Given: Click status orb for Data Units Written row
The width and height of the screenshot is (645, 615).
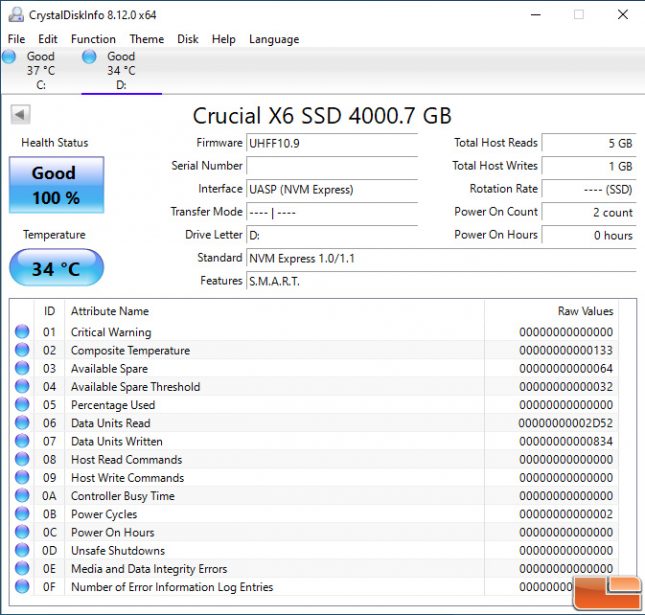Looking at the screenshot, I should (x=22, y=441).
